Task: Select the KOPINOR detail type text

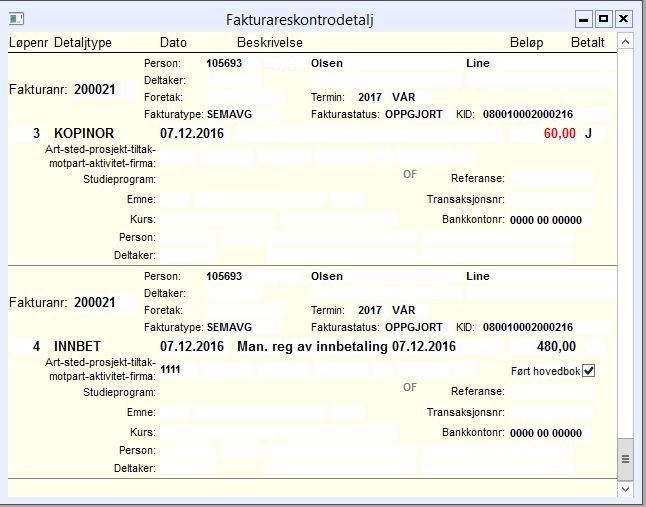Action: [x=84, y=133]
